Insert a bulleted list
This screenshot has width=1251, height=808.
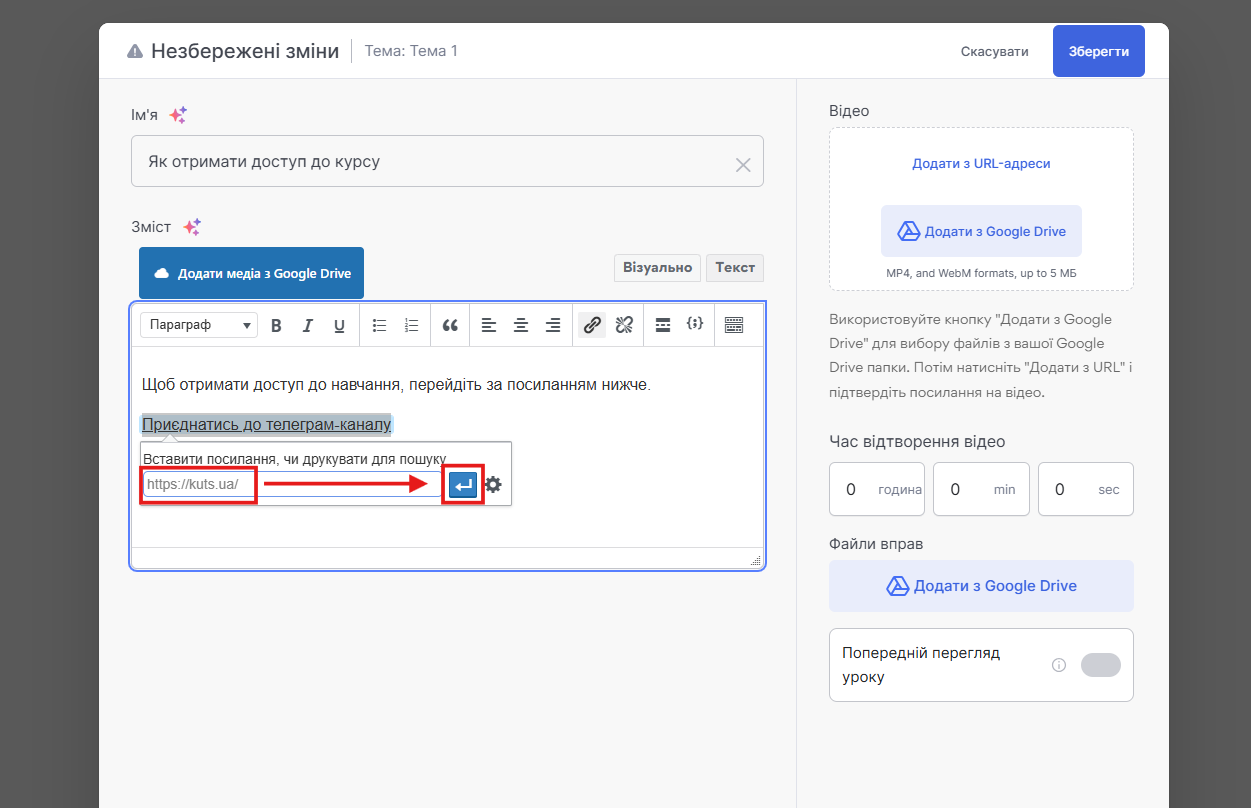tap(379, 325)
